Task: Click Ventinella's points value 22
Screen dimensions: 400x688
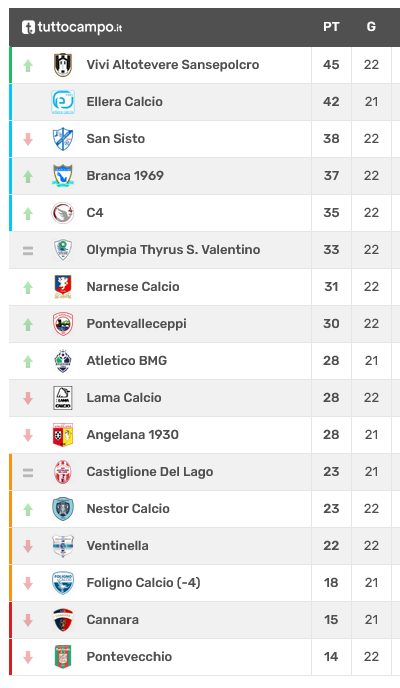Action: 331,546
